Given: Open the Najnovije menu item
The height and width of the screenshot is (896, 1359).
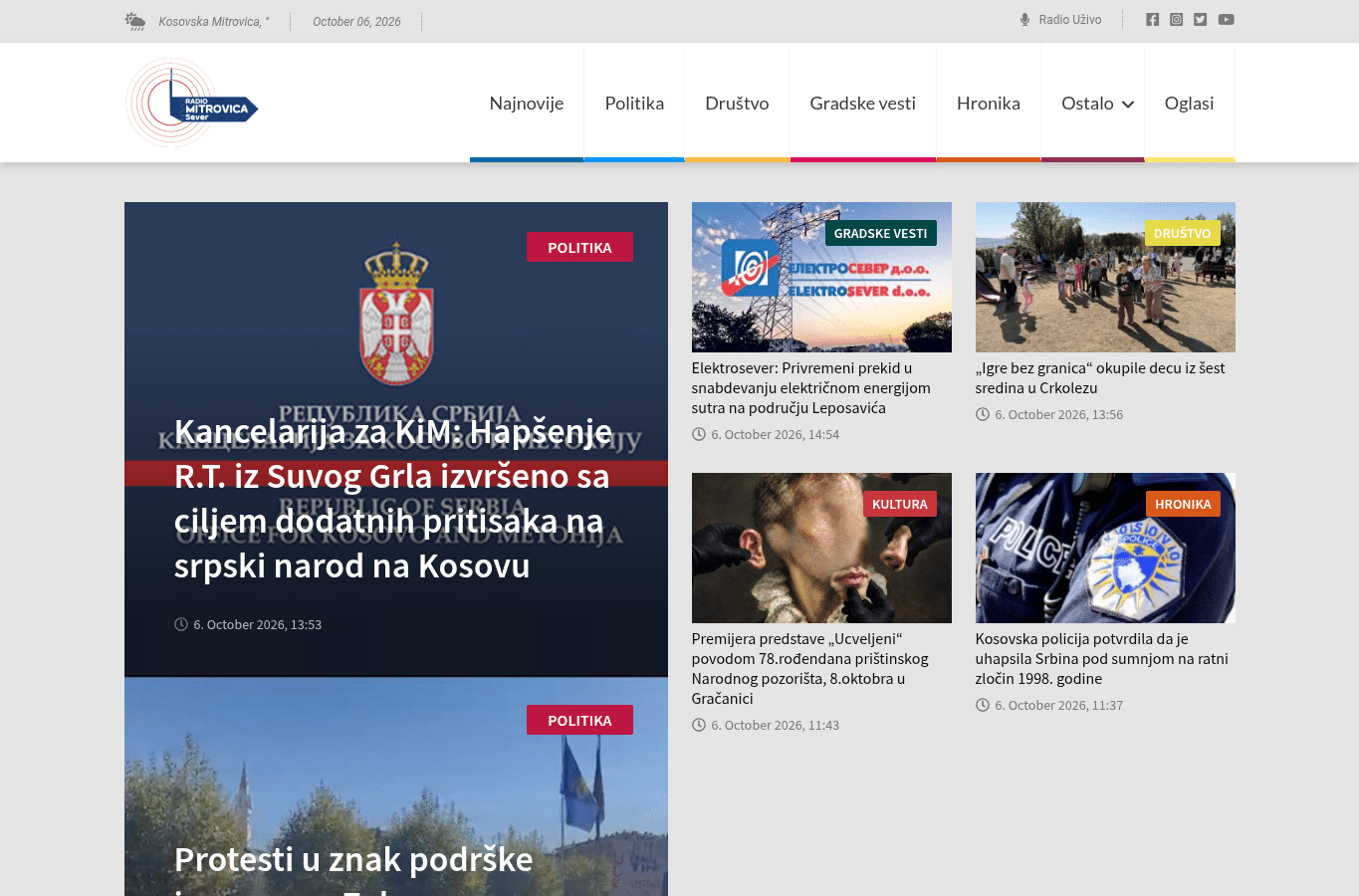Looking at the screenshot, I should pyautogui.click(x=527, y=103).
